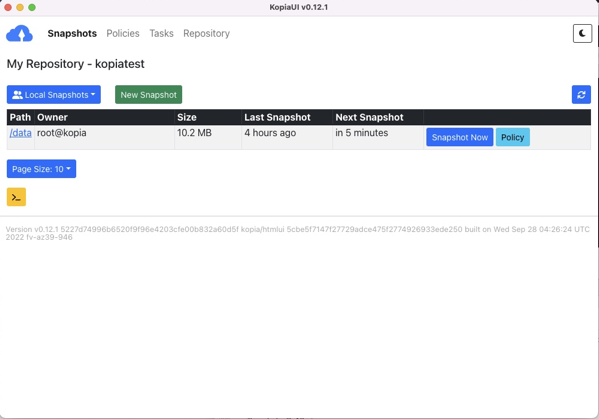Click the Kopia cloud logo

pos(19,34)
